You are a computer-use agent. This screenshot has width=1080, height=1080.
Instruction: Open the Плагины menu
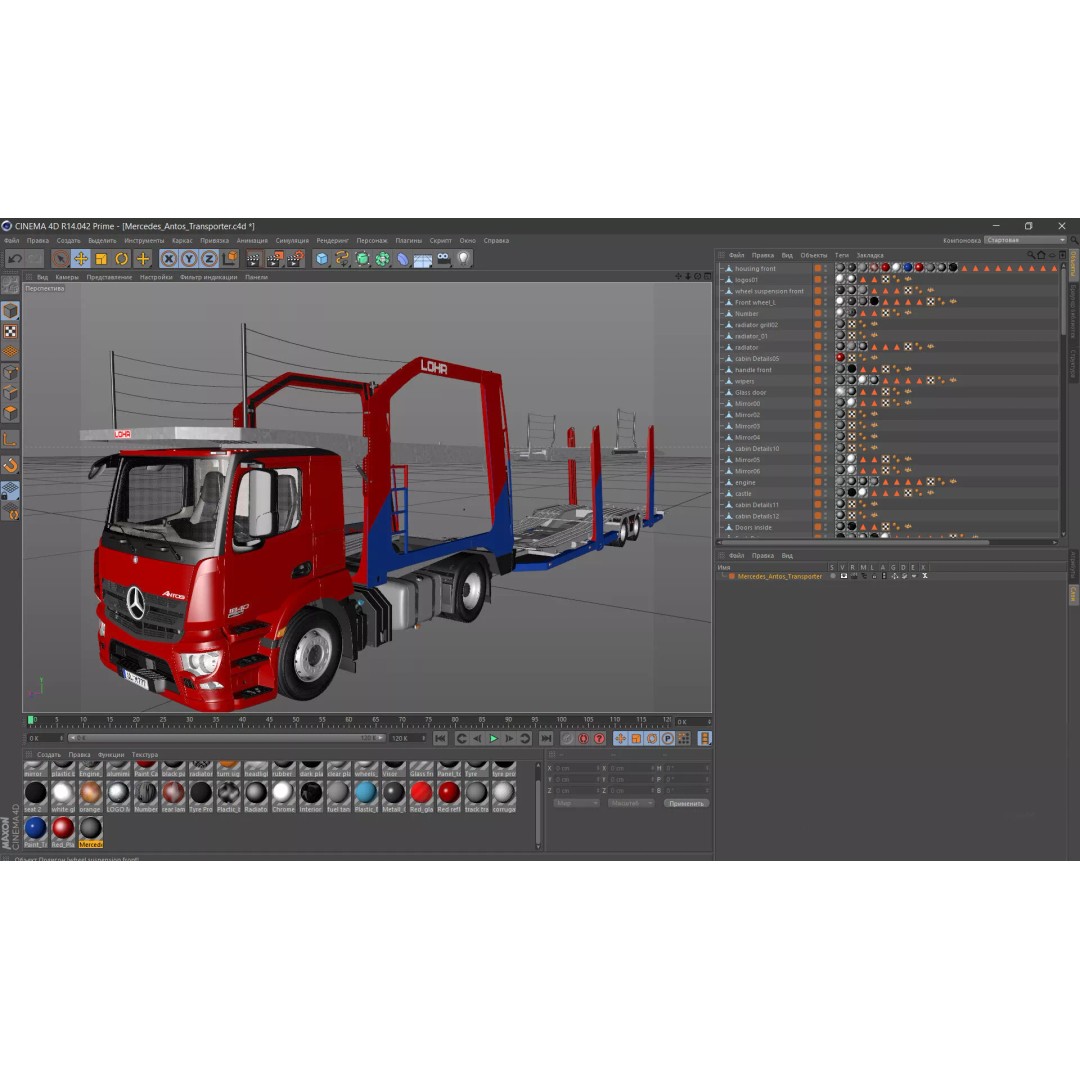click(x=408, y=240)
